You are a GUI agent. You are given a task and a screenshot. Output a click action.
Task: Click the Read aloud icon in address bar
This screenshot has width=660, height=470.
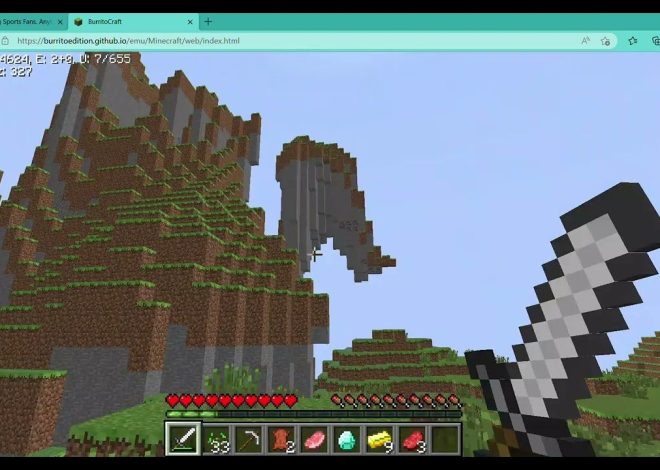coord(585,41)
